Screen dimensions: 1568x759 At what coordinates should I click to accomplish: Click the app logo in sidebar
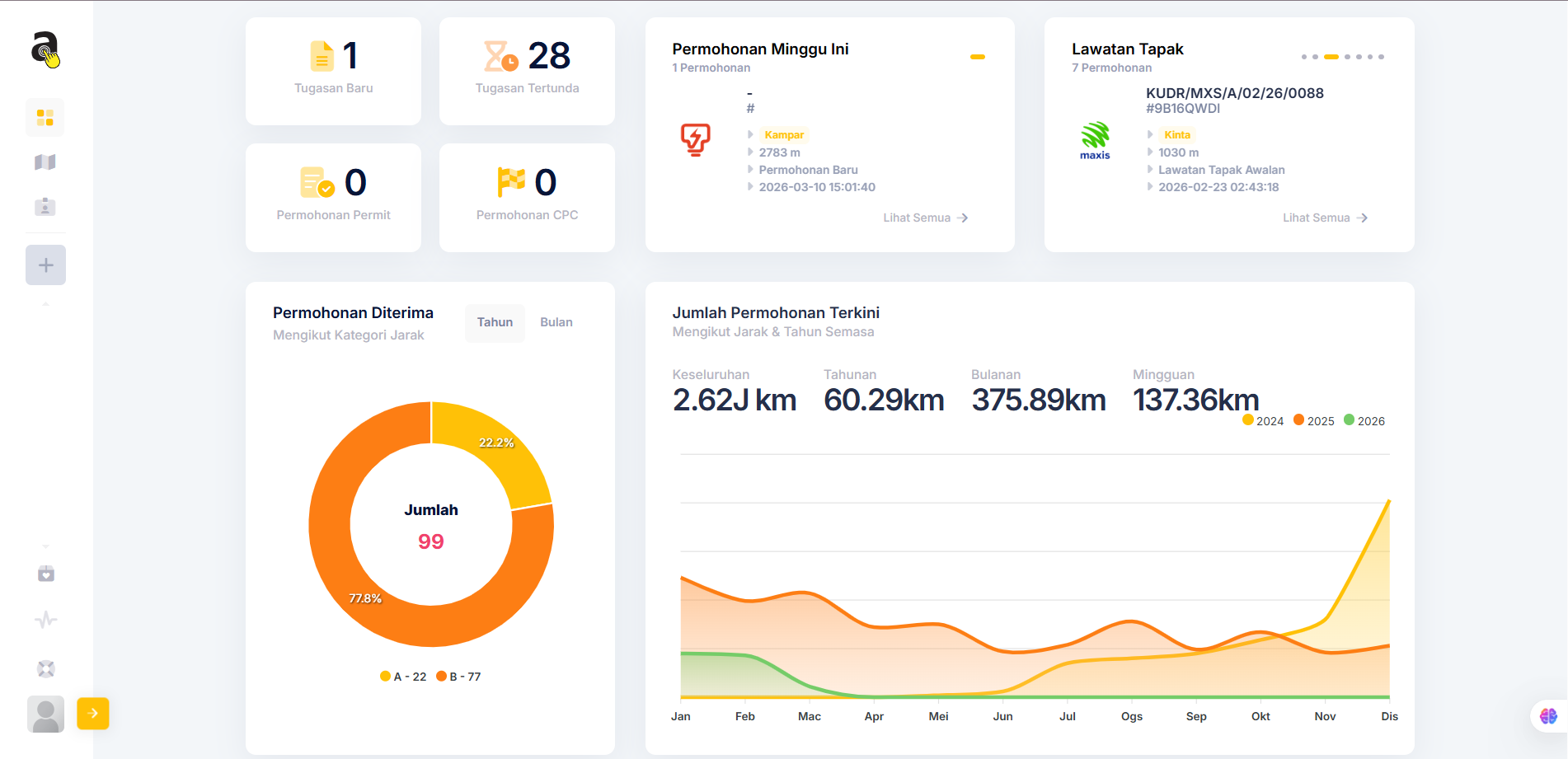pos(45,49)
